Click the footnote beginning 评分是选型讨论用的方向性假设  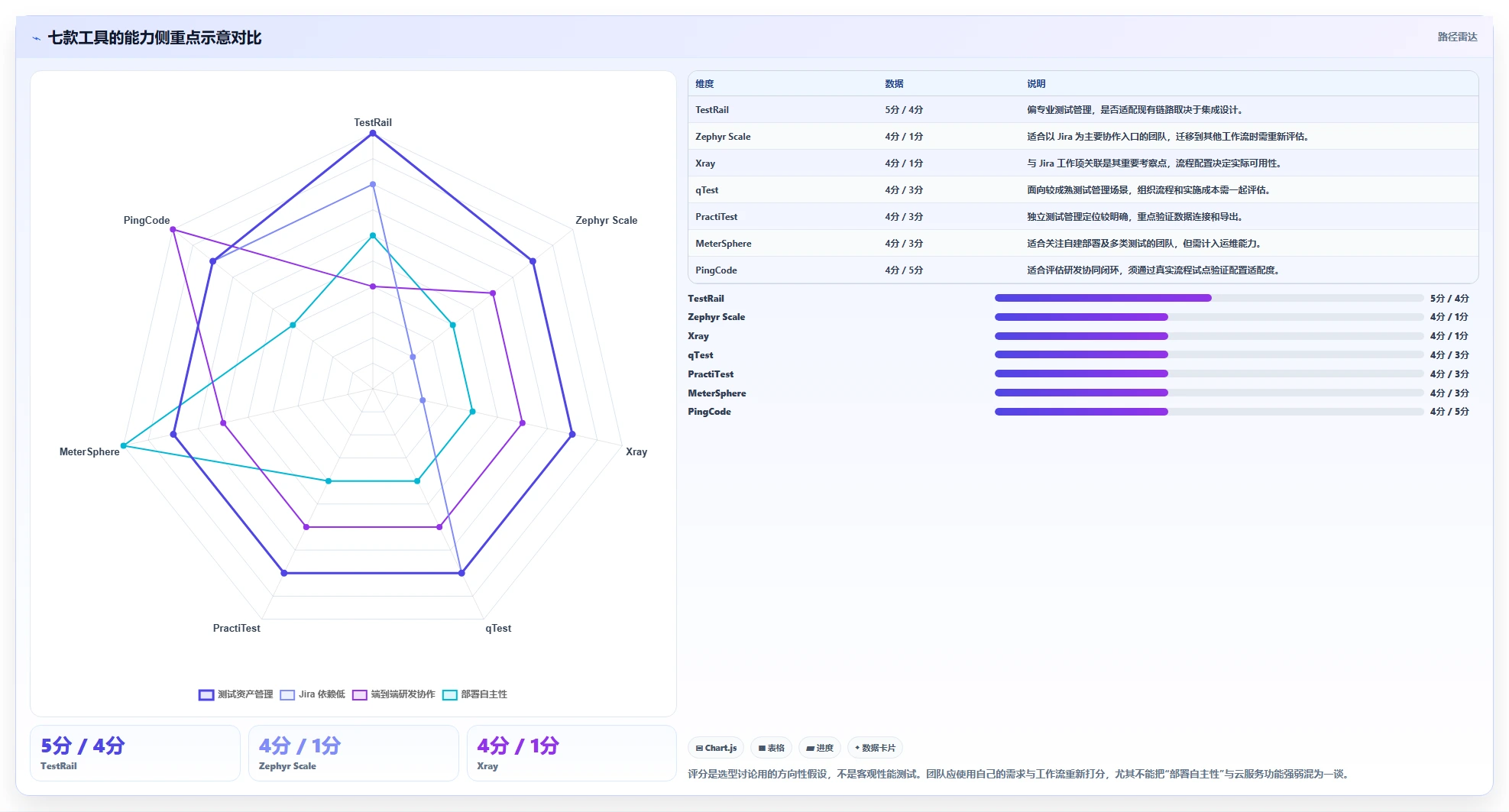coord(1020,774)
